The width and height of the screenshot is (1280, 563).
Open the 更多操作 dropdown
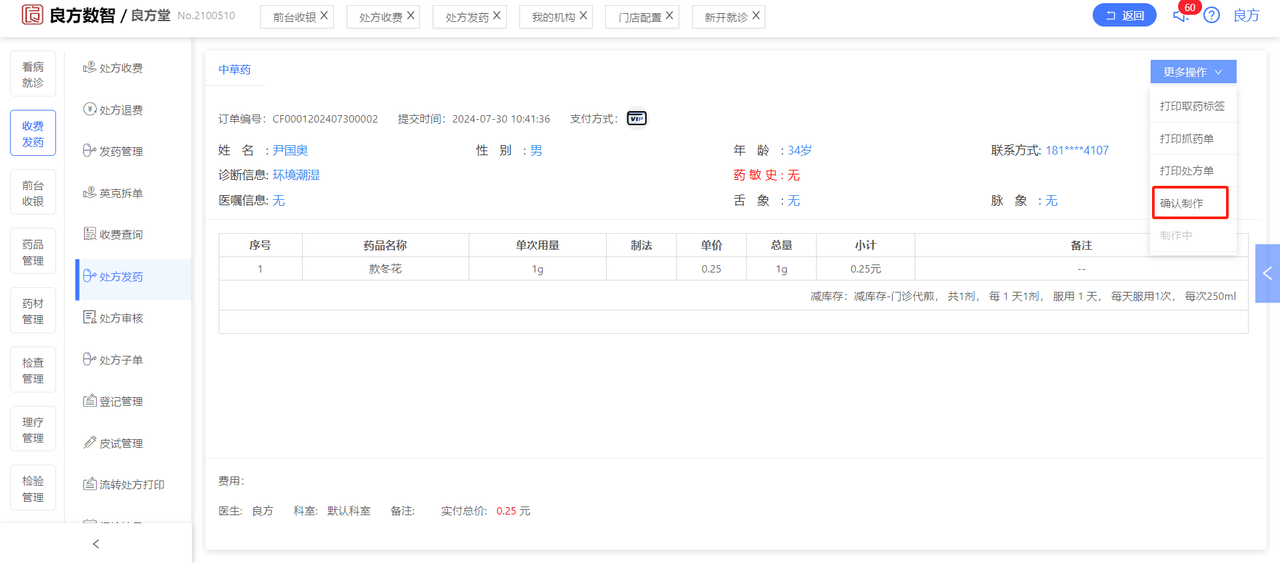[1193, 72]
